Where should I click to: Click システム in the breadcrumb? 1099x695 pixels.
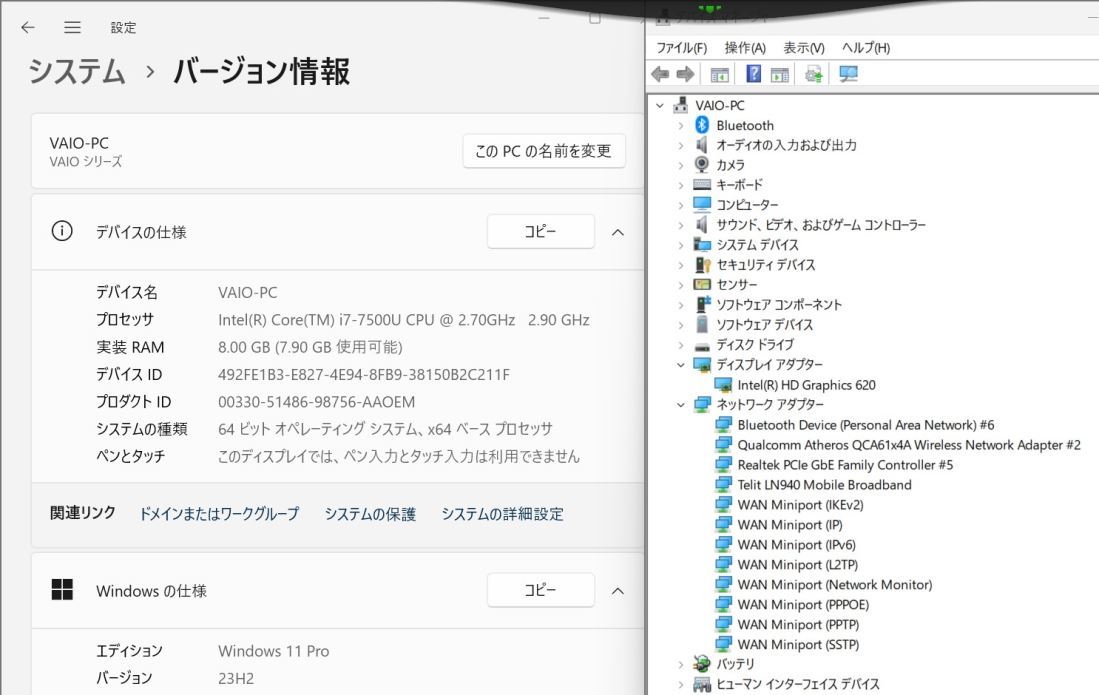(x=76, y=71)
